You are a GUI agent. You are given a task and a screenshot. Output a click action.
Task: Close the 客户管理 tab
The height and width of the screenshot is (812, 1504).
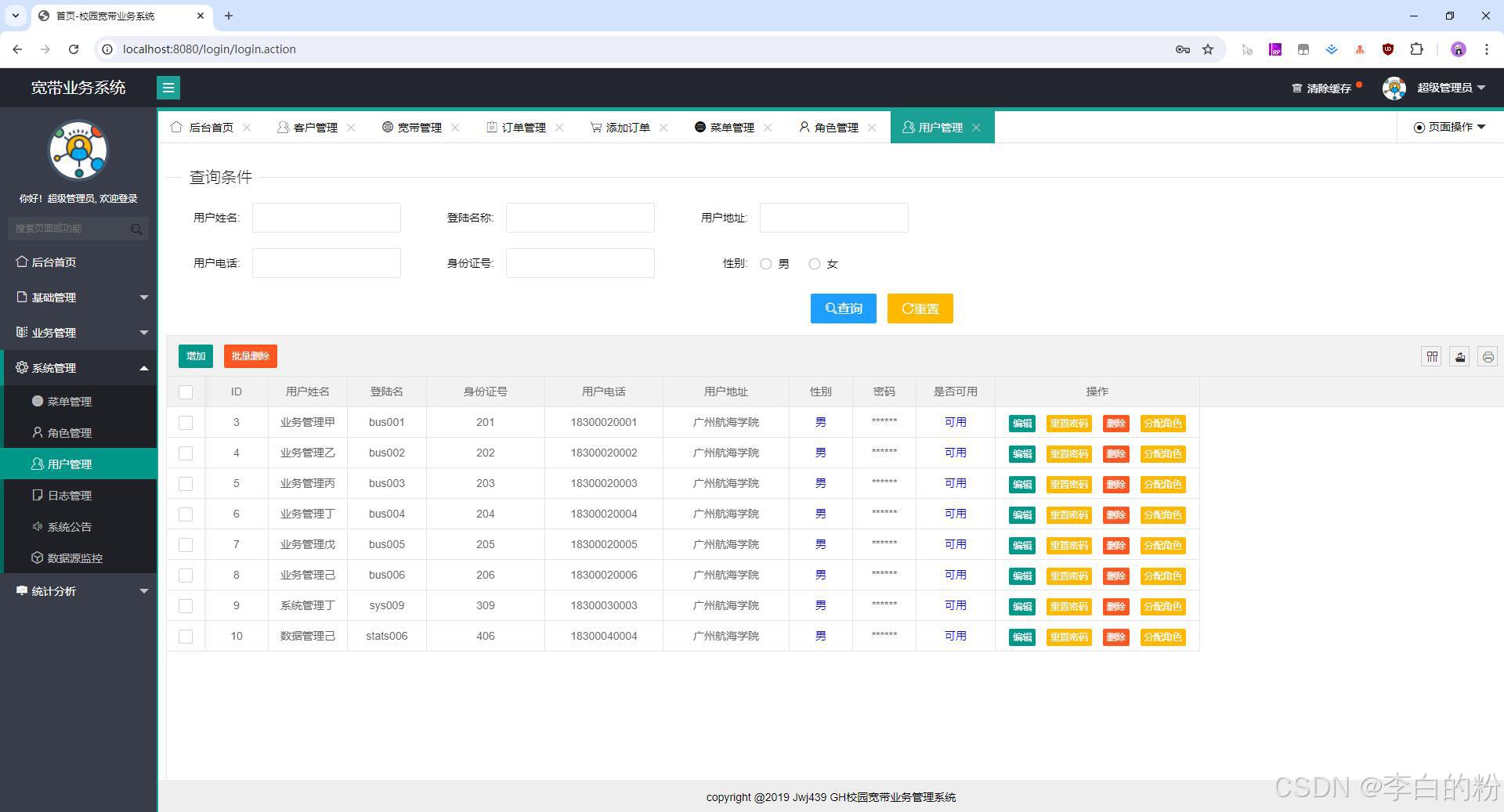[x=351, y=128]
